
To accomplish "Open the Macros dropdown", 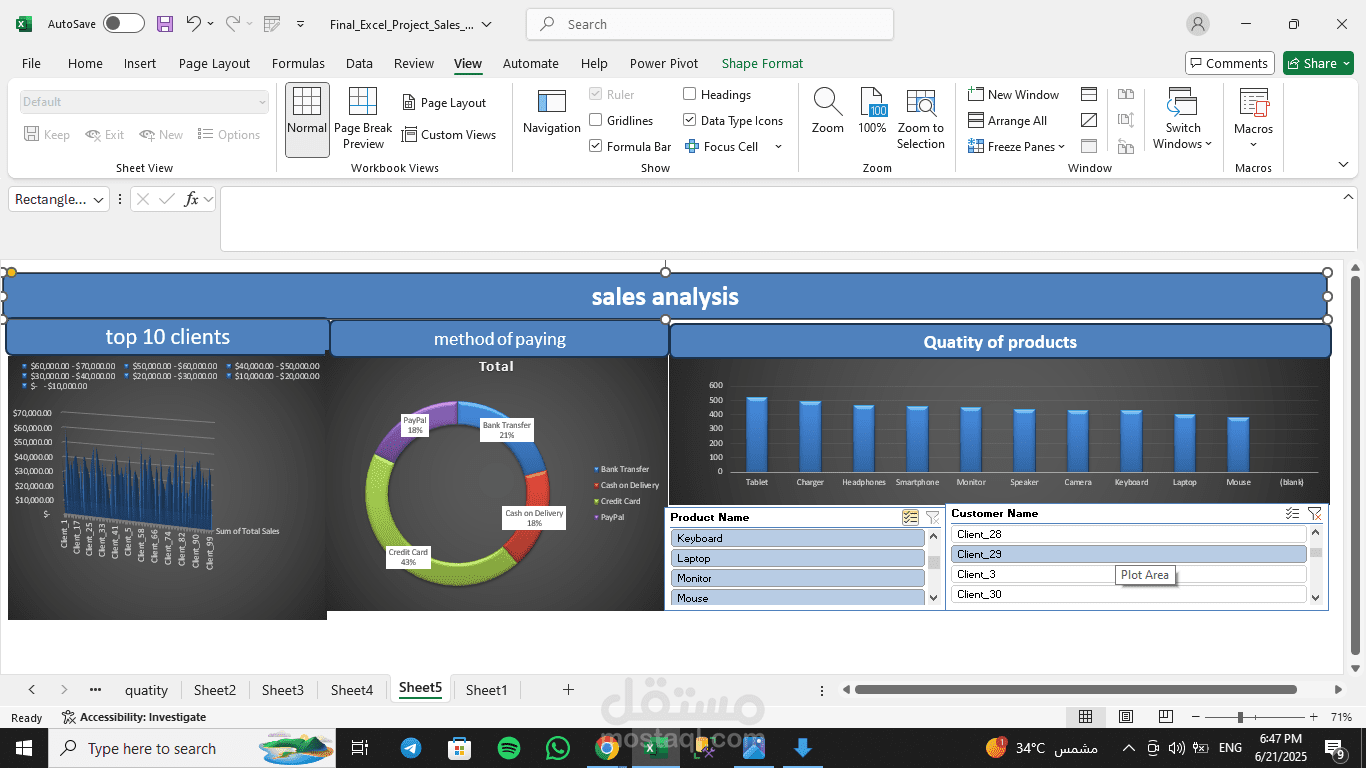I will 1253,118.
